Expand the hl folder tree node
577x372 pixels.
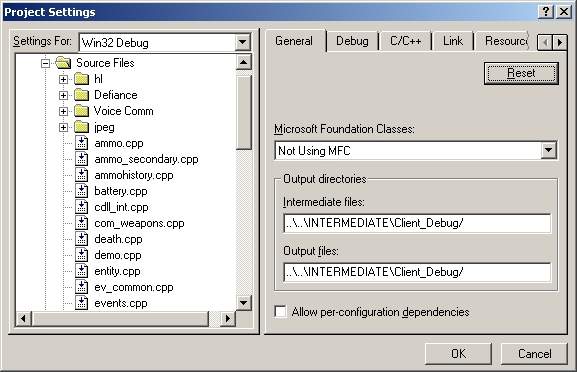(63, 79)
